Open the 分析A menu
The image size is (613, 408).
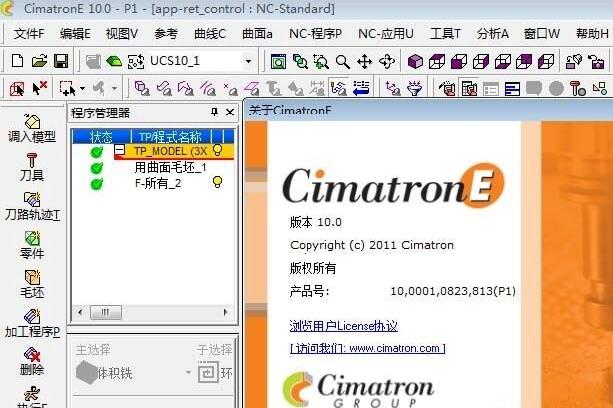[x=493, y=34]
